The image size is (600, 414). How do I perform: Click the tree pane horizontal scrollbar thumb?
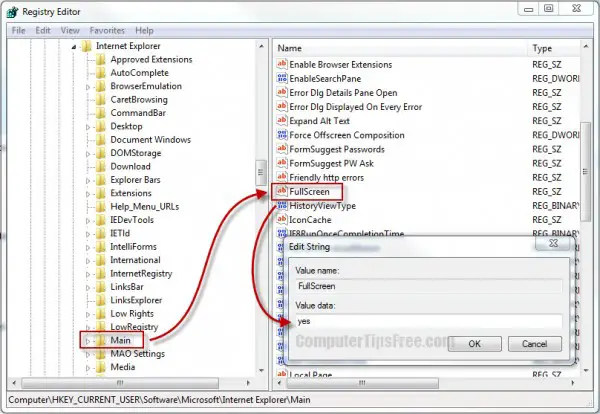click(120, 383)
